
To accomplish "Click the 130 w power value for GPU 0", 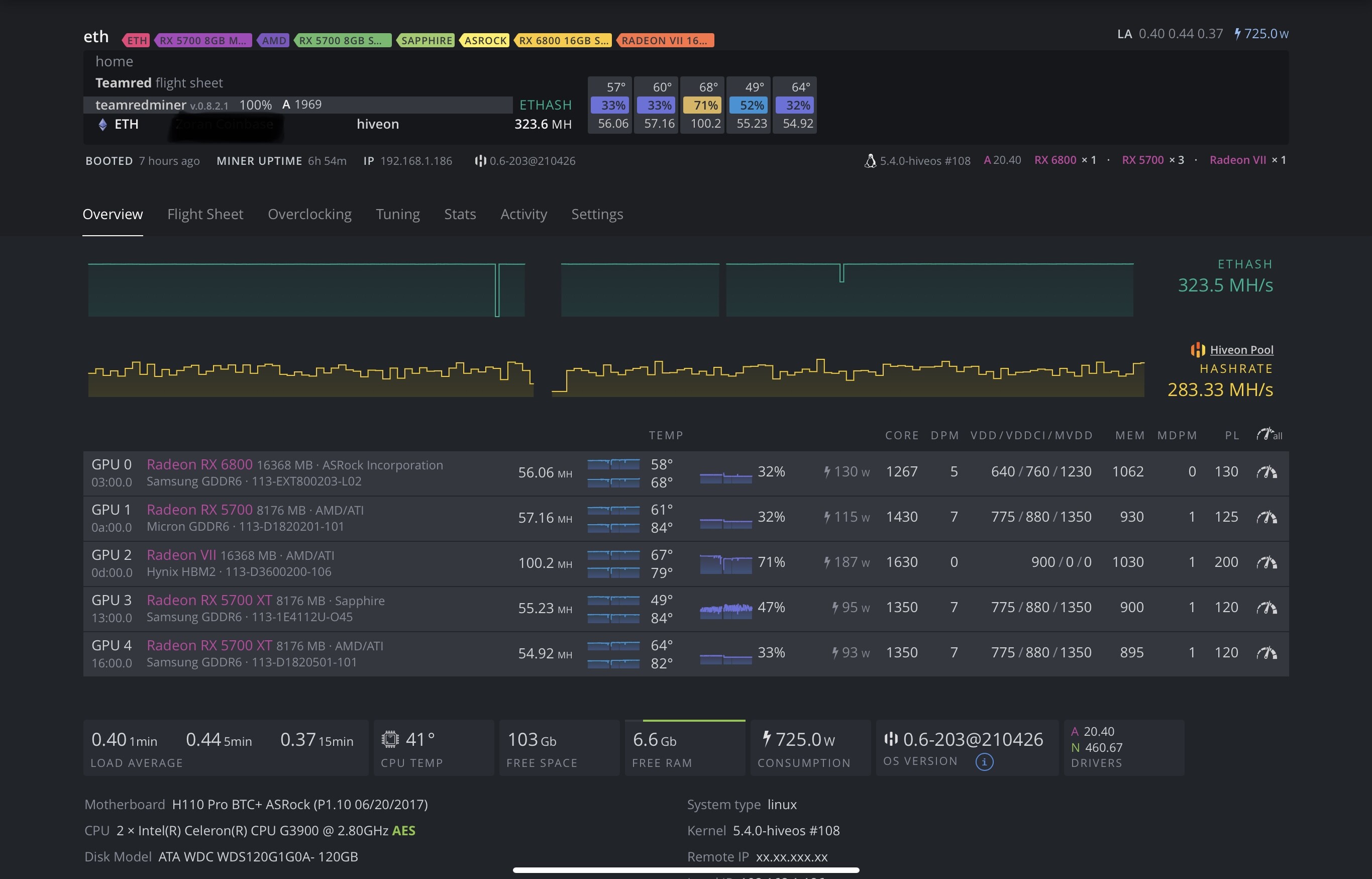I will (x=847, y=472).
